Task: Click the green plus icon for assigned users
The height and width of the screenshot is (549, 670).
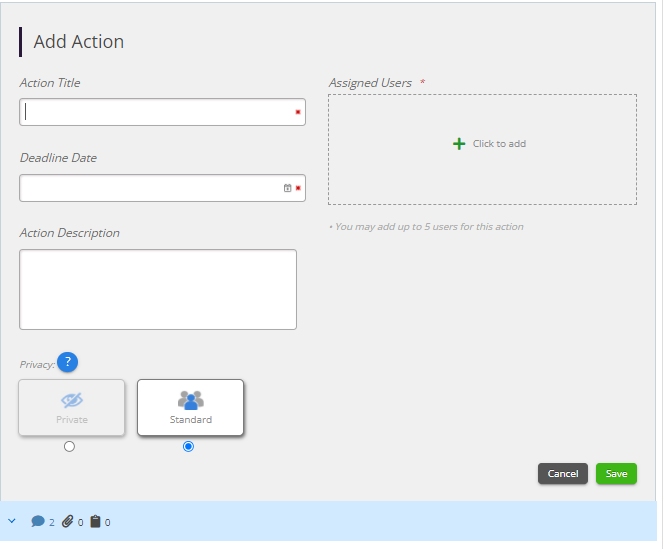Action: [459, 144]
